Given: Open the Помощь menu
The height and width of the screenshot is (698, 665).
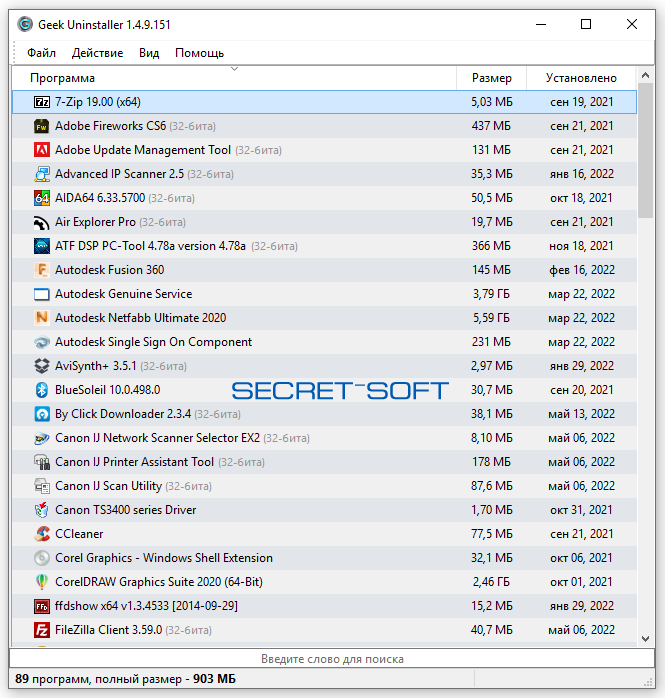Looking at the screenshot, I should click(199, 53).
